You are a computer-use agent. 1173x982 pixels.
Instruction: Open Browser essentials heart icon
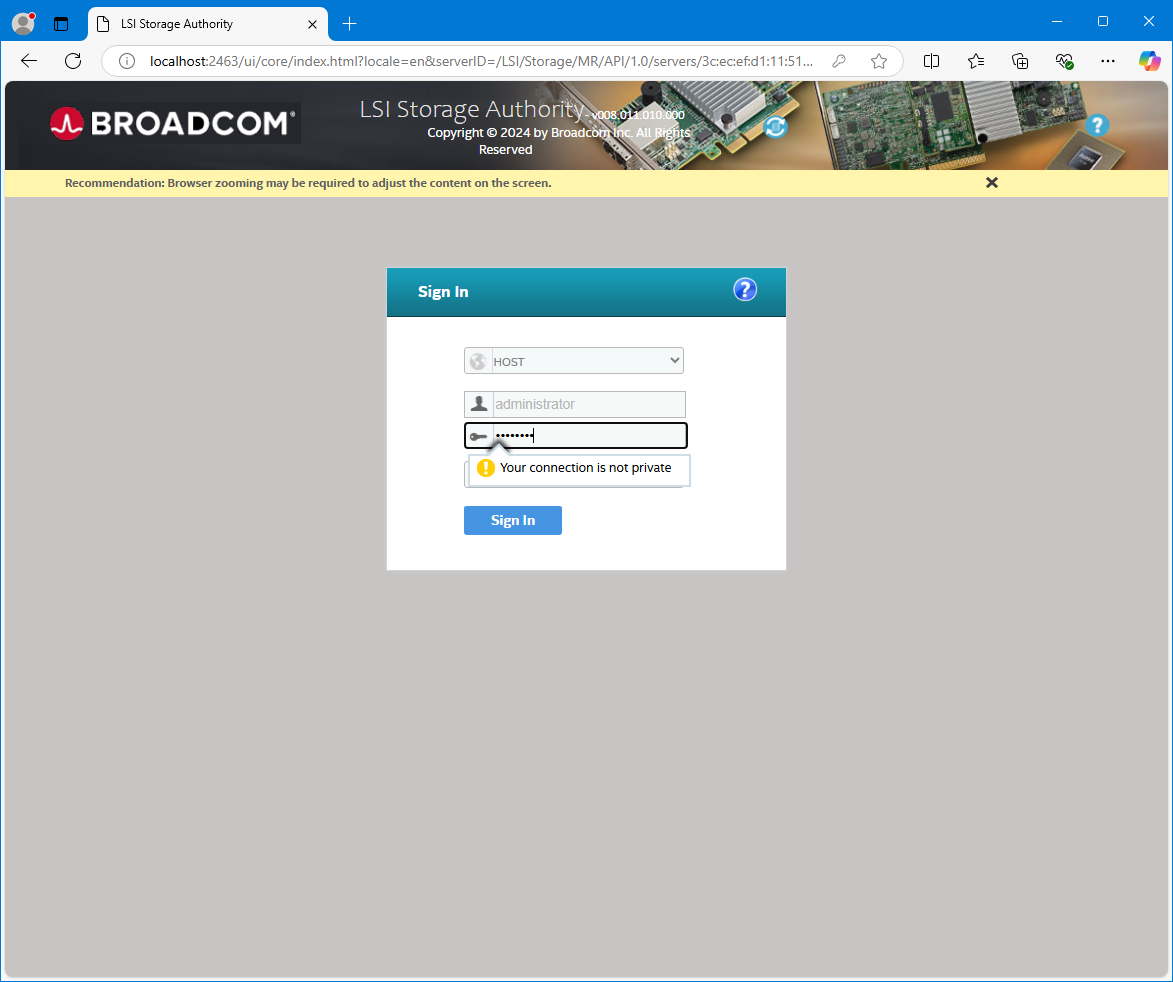click(1064, 61)
